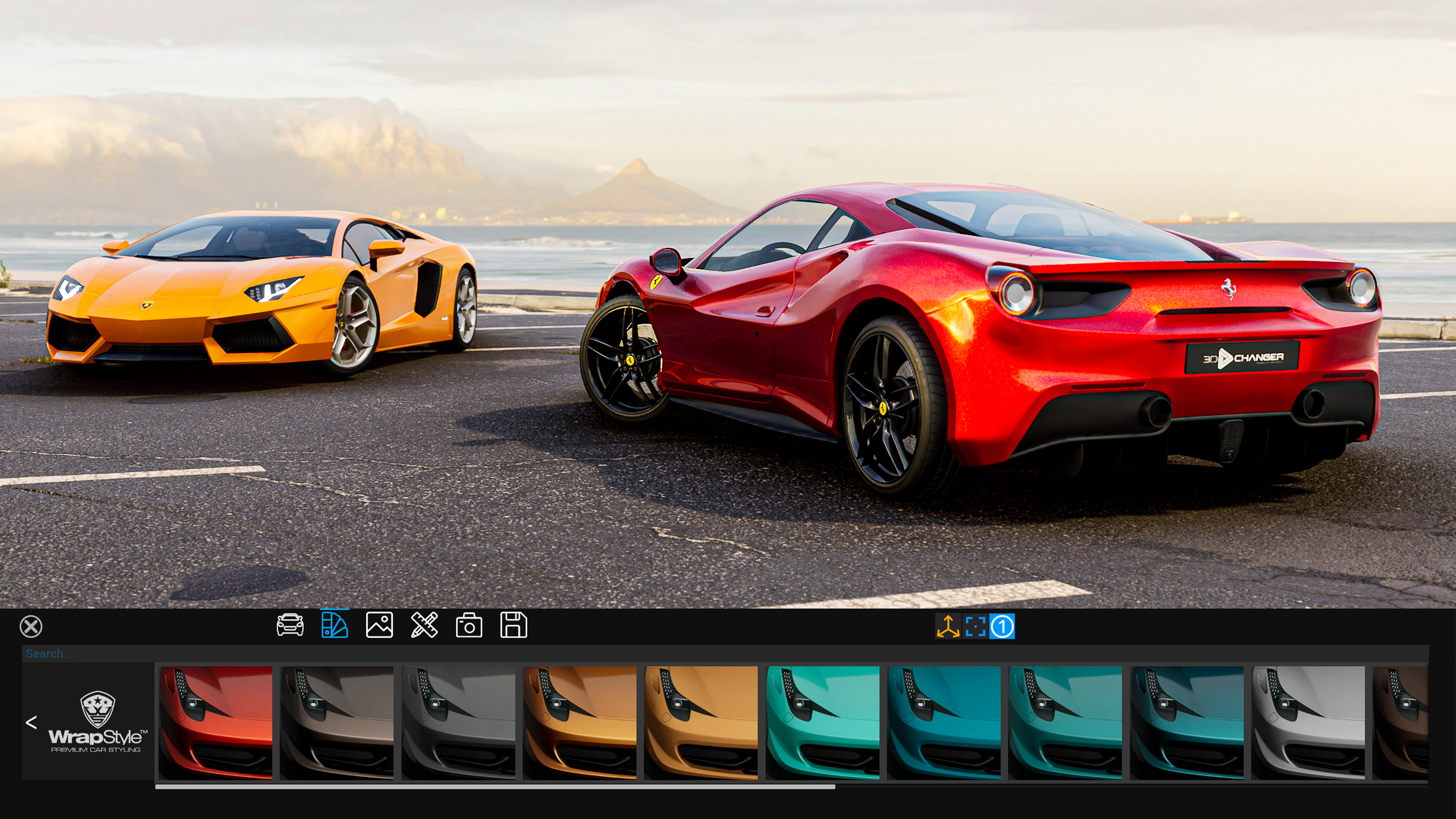Choose the dark taupe brown wrap swatch
This screenshot has height=819, width=1456.
coord(337,722)
